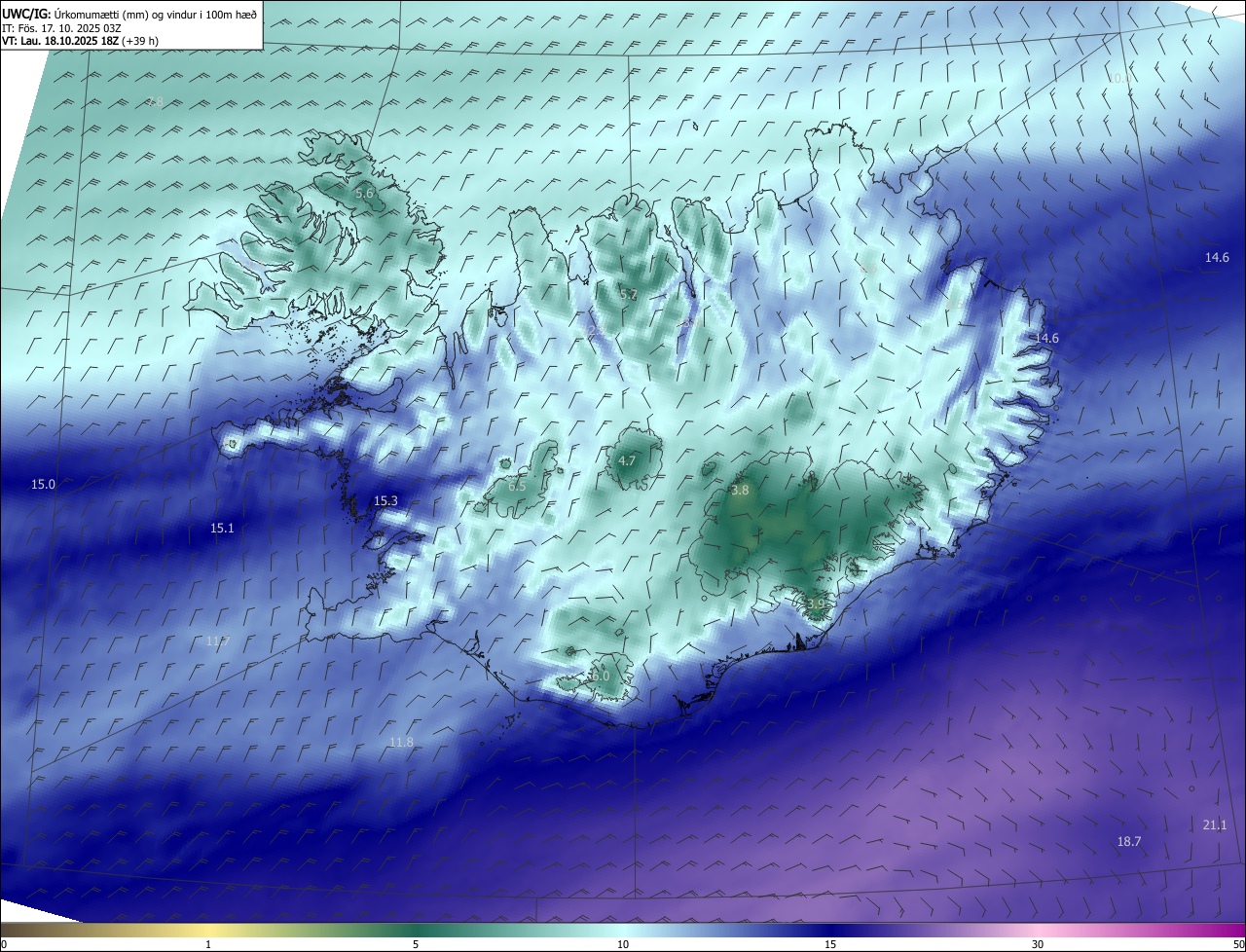
Task: Click the "UWC/IG:" label in the header box
Action: [x=27, y=14]
